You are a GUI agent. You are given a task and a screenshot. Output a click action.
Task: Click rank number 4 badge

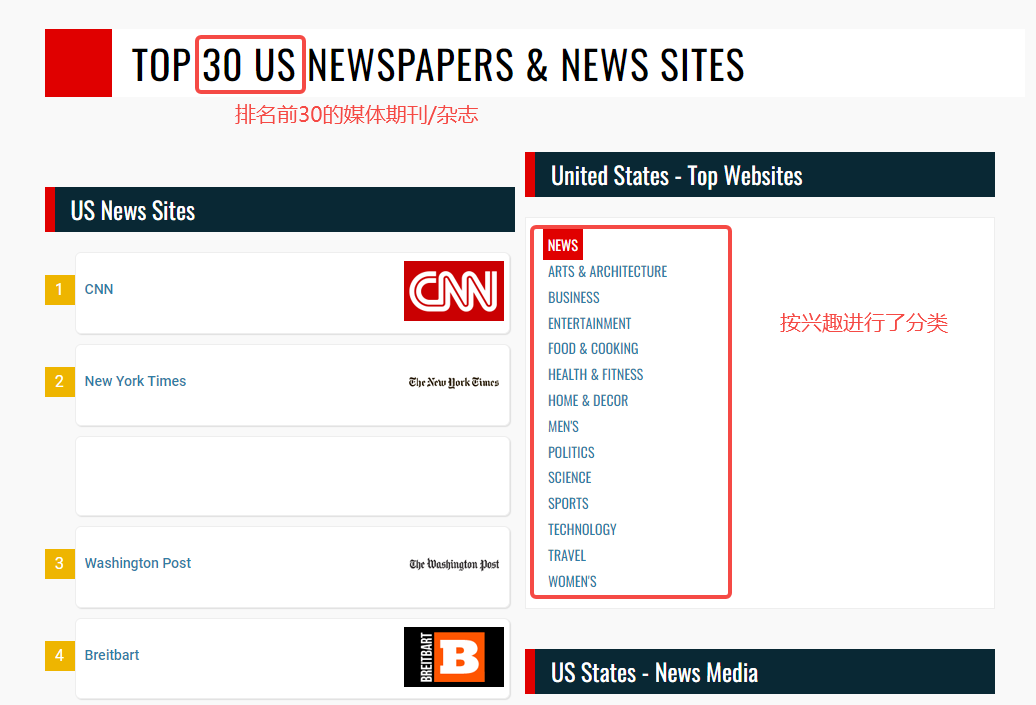[59, 655]
